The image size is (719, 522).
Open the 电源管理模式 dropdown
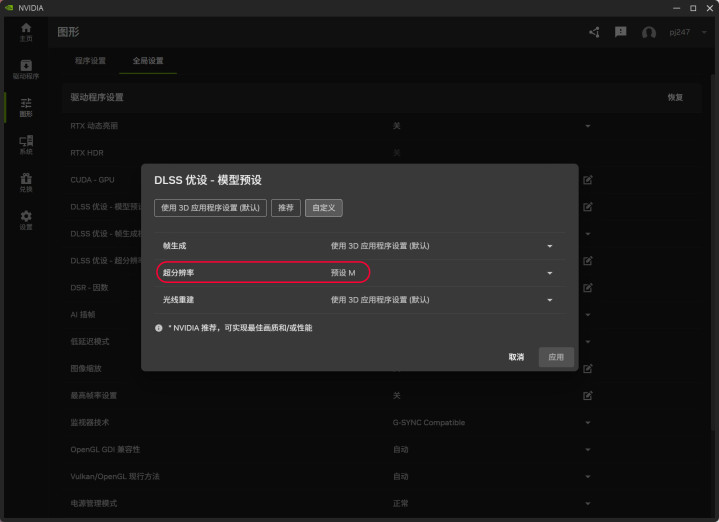(587, 504)
